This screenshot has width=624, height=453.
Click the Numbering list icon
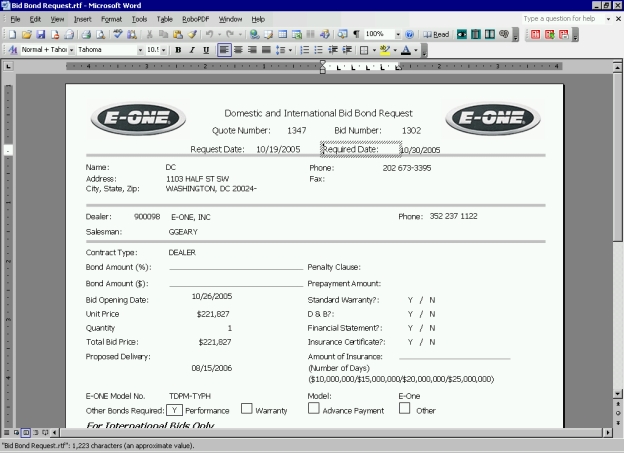pyautogui.click(x=304, y=50)
